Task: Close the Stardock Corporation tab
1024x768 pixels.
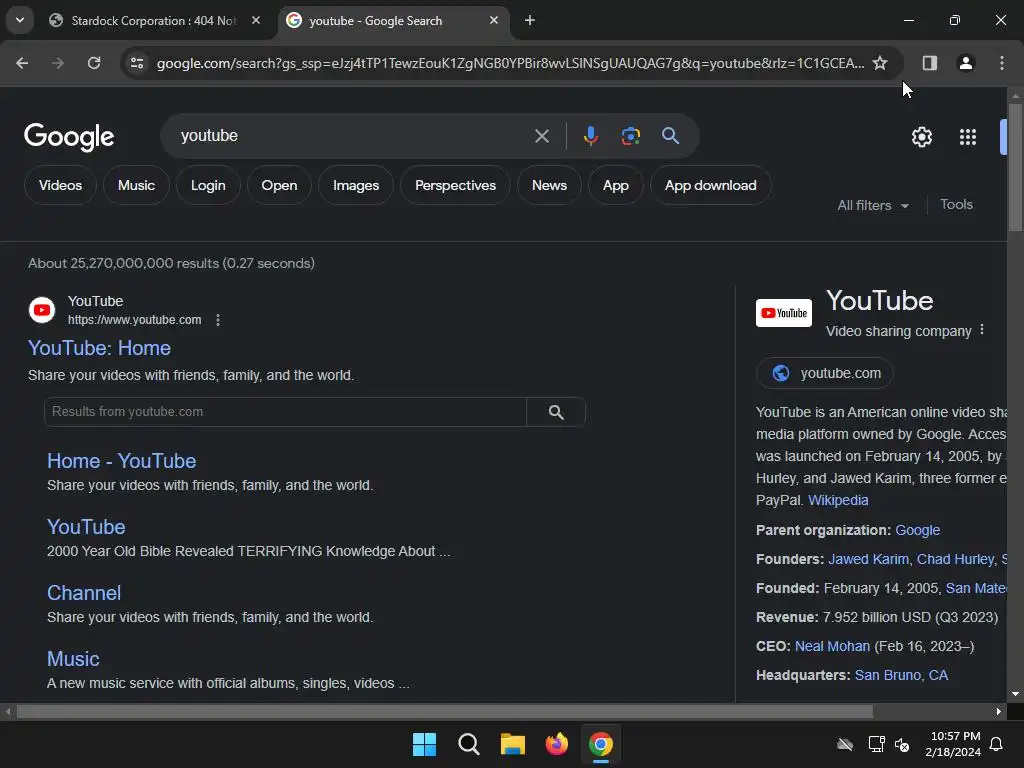Action: pos(256,21)
